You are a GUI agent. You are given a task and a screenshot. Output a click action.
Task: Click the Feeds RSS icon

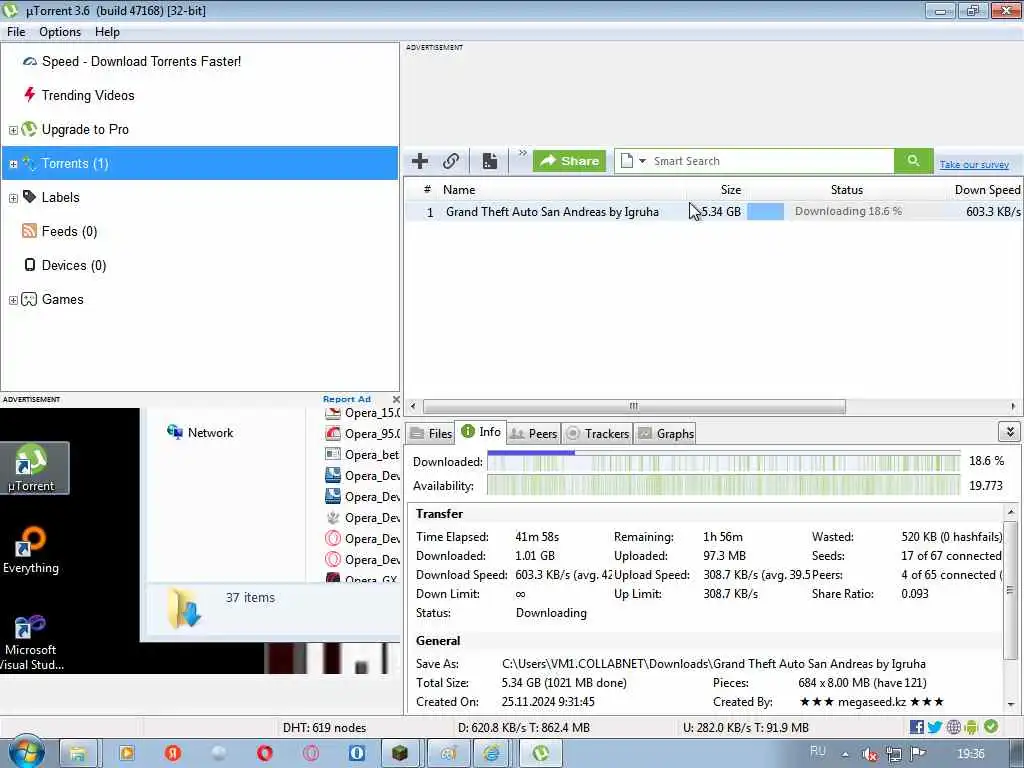tap(29, 231)
